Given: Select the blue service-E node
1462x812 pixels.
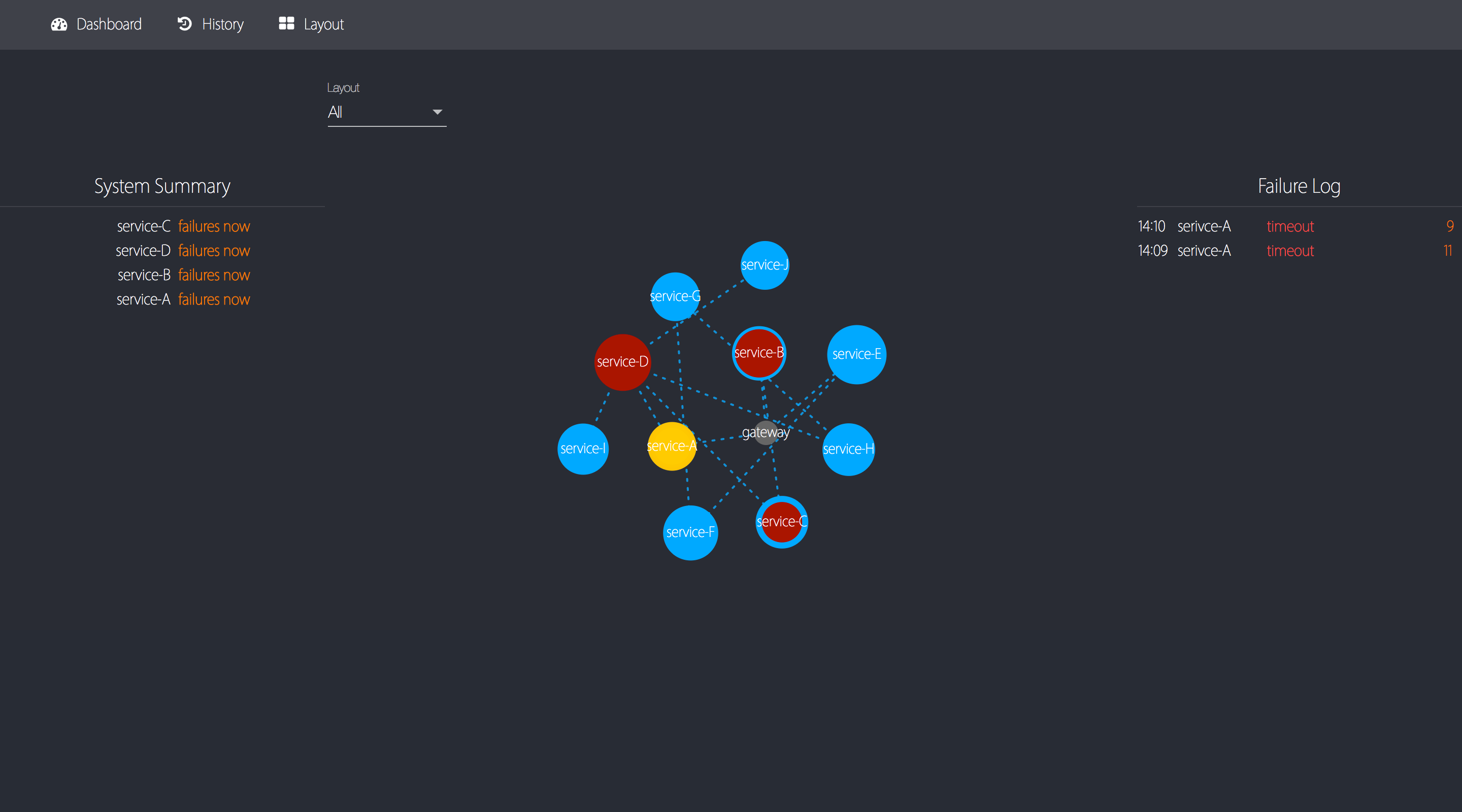Looking at the screenshot, I should [x=856, y=355].
